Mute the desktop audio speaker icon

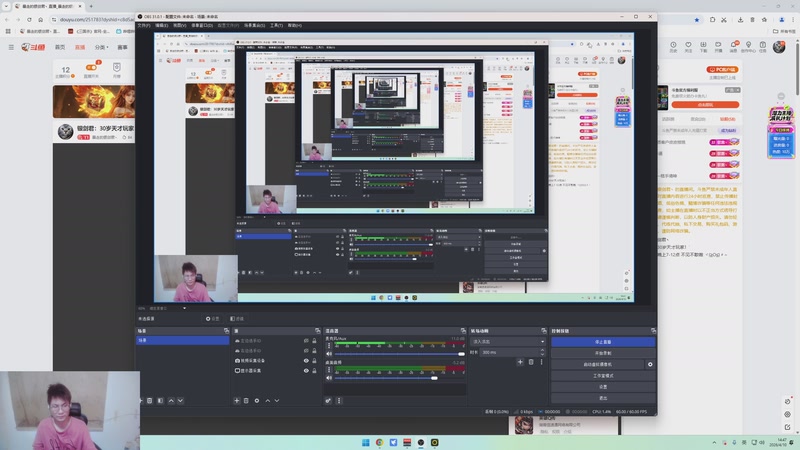pyautogui.click(x=329, y=378)
